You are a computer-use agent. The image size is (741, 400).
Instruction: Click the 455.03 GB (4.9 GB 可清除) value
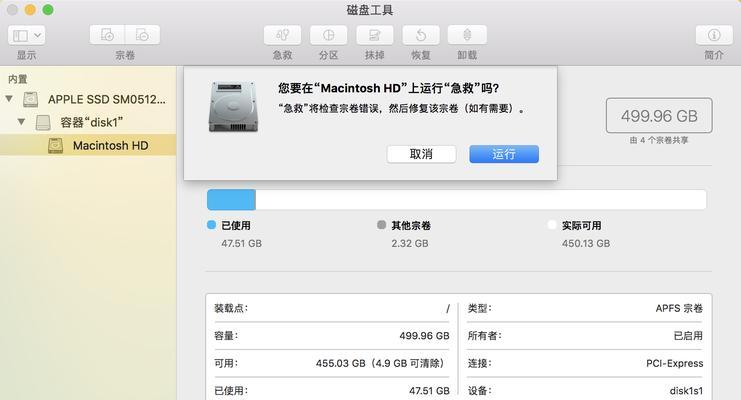[382, 363]
